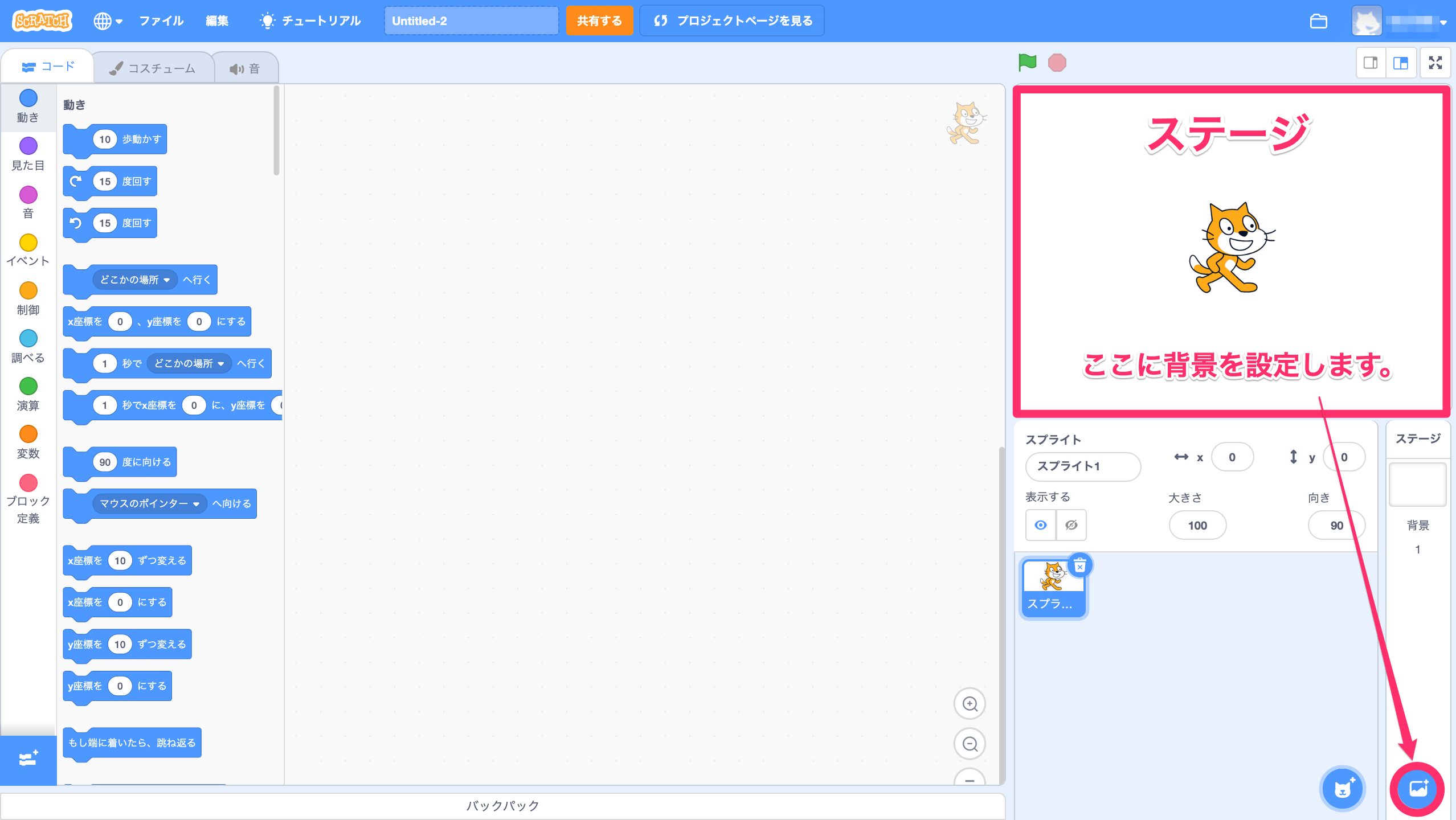The width and height of the screenshot is (1456, 820).
Task: Open the バックパック panel
Action: (x=502, y=806)
